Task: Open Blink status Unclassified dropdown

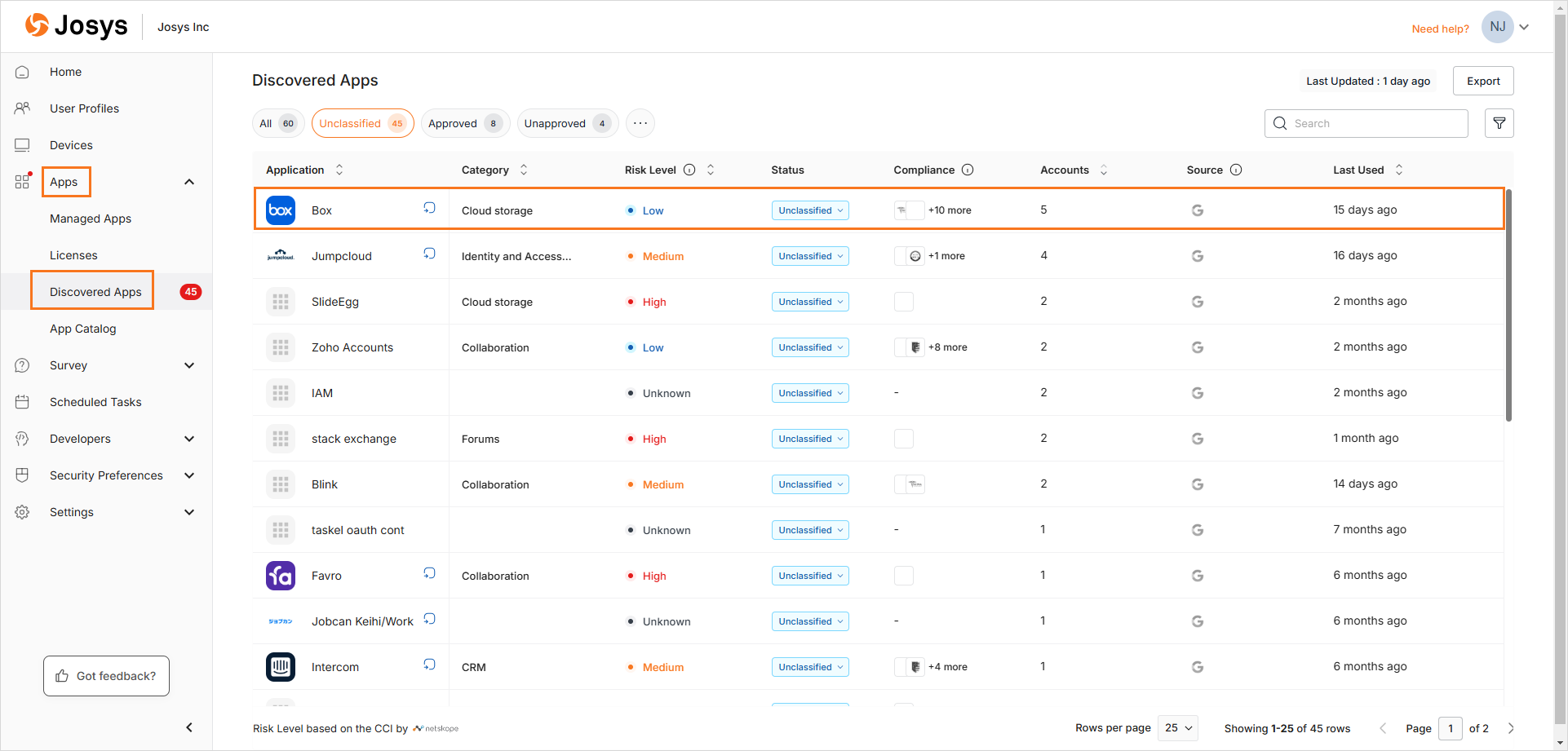Action: pyautogui.click(x=810, y=484)
